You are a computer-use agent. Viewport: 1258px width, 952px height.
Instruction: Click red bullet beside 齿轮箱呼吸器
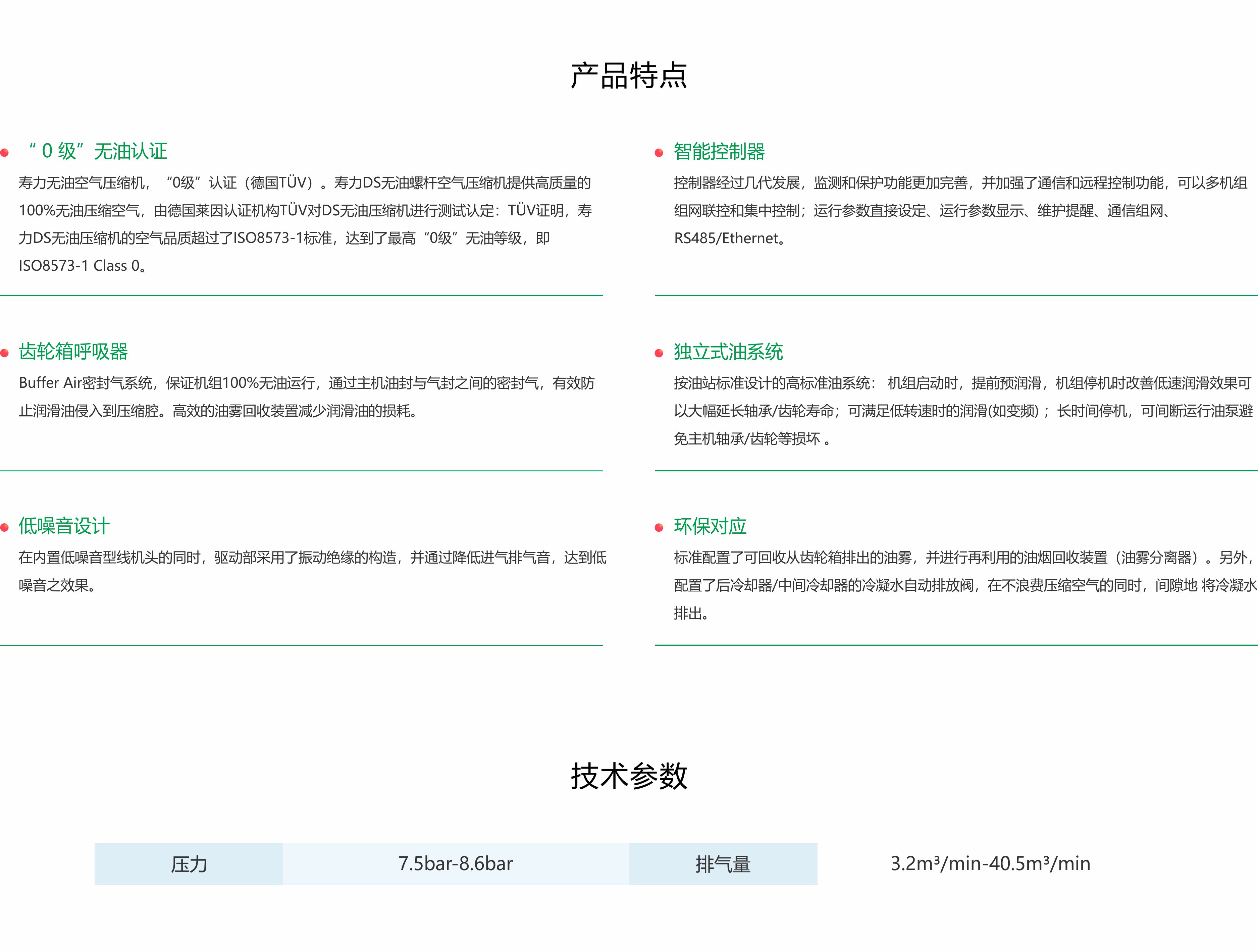[5, 353]
